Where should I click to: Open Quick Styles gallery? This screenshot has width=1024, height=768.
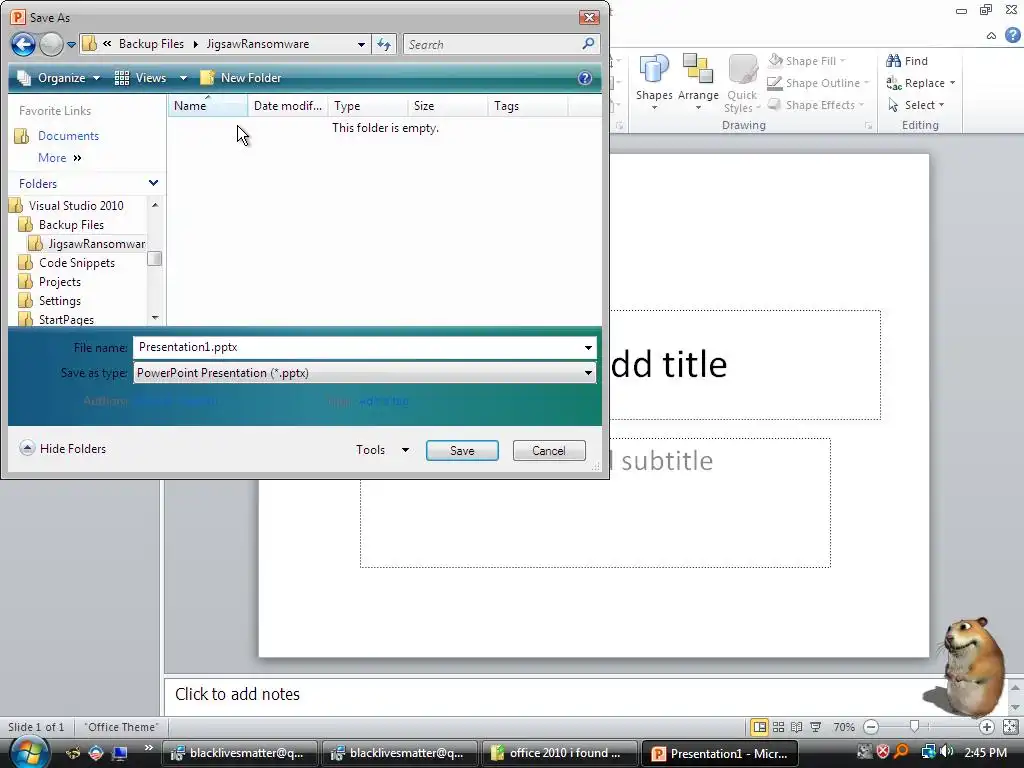click(x=743, y=84)
